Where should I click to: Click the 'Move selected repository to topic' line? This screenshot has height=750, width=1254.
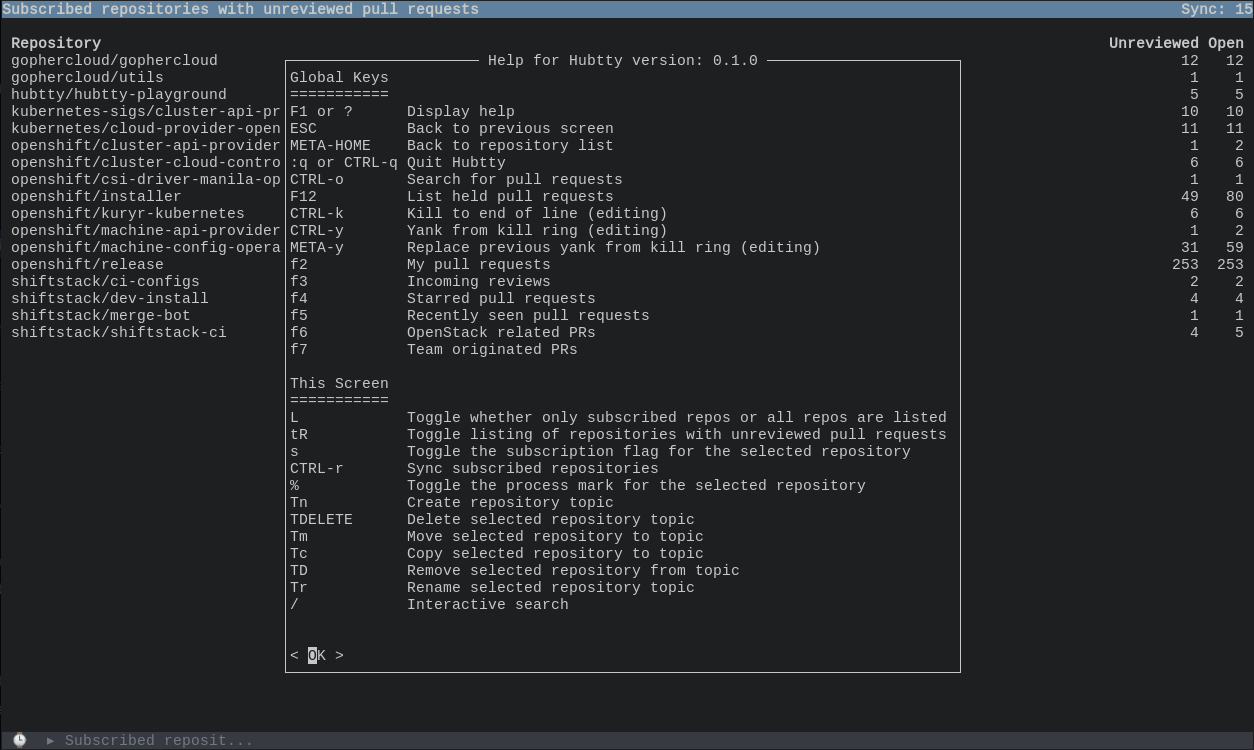(x=555, y=536)
